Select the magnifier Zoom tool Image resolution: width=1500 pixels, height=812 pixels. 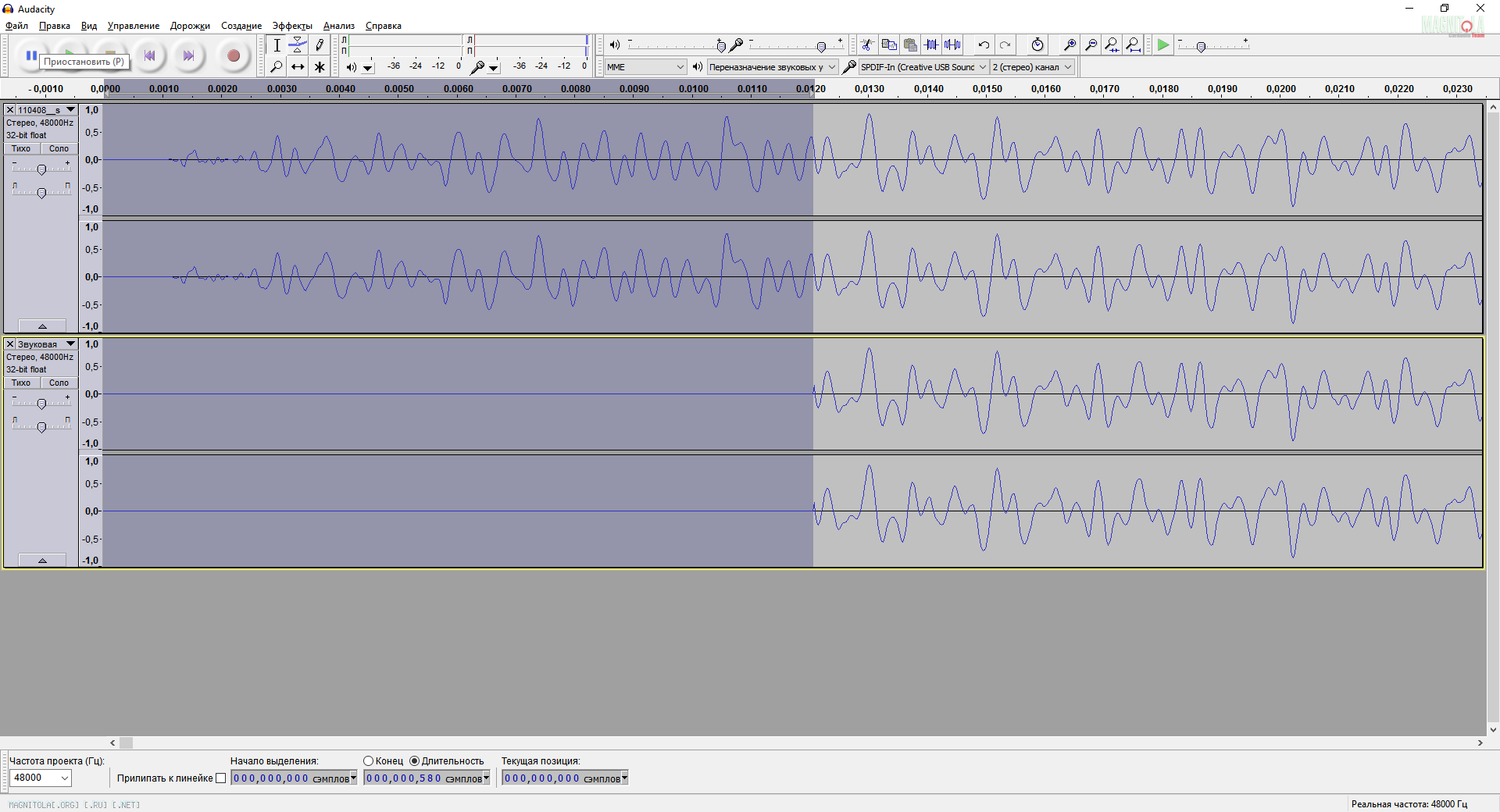click(277, 67)
